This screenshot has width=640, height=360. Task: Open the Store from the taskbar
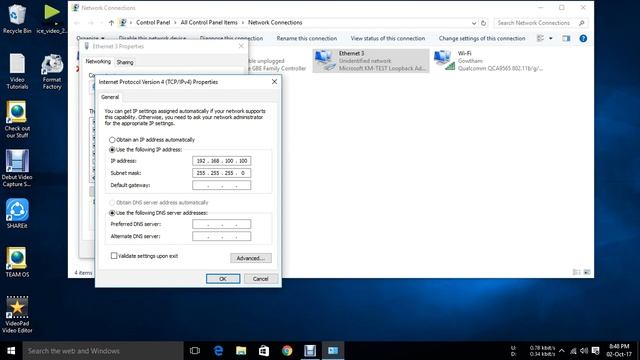264,351
